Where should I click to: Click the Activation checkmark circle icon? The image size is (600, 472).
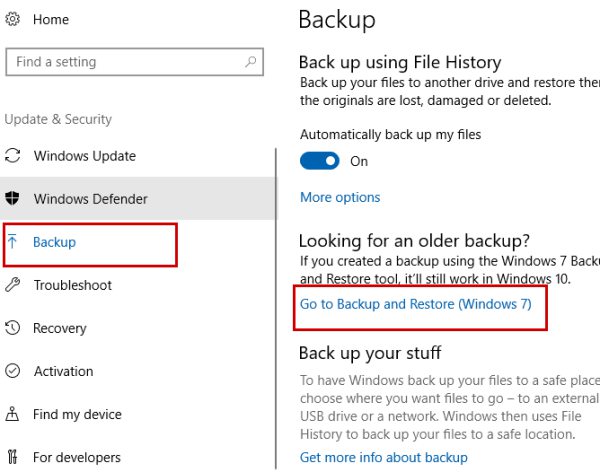[13, 371]
